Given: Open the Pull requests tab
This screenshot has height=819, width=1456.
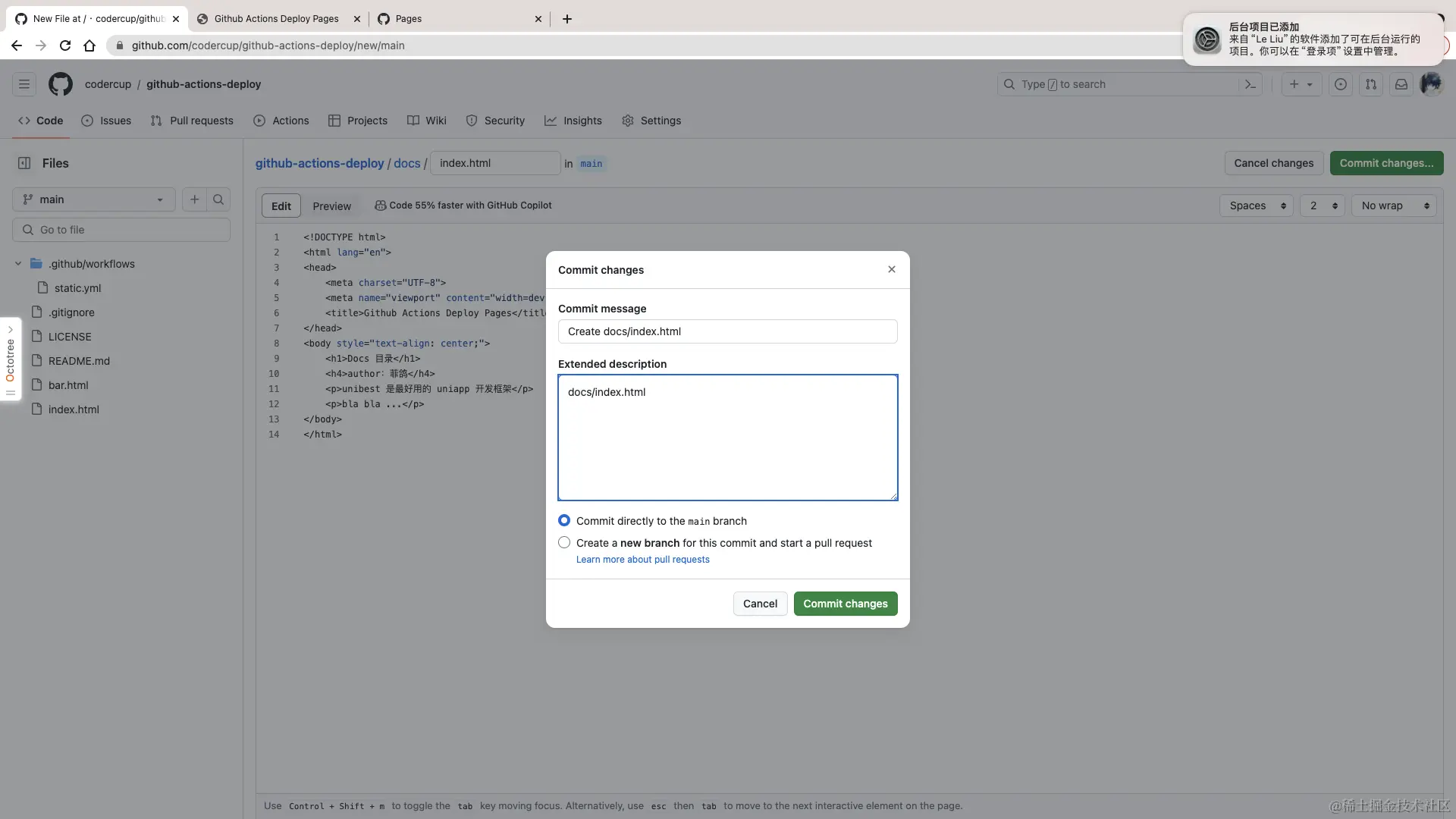Looking at the screenshot, I should [192, 121].
